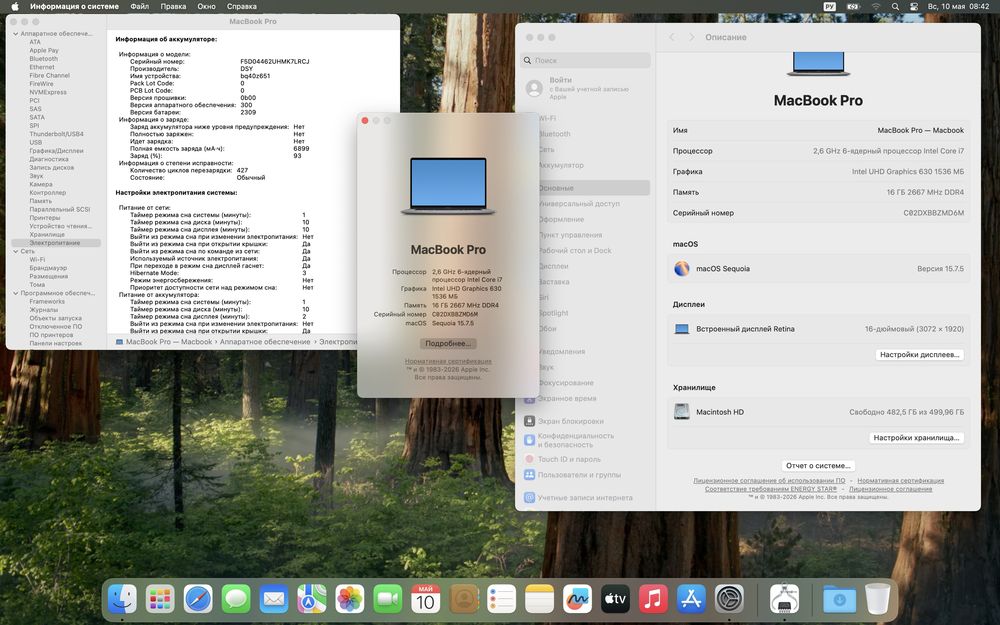
Task: Click the Подробнее… button in About window
Action: (x=448, y=343)
